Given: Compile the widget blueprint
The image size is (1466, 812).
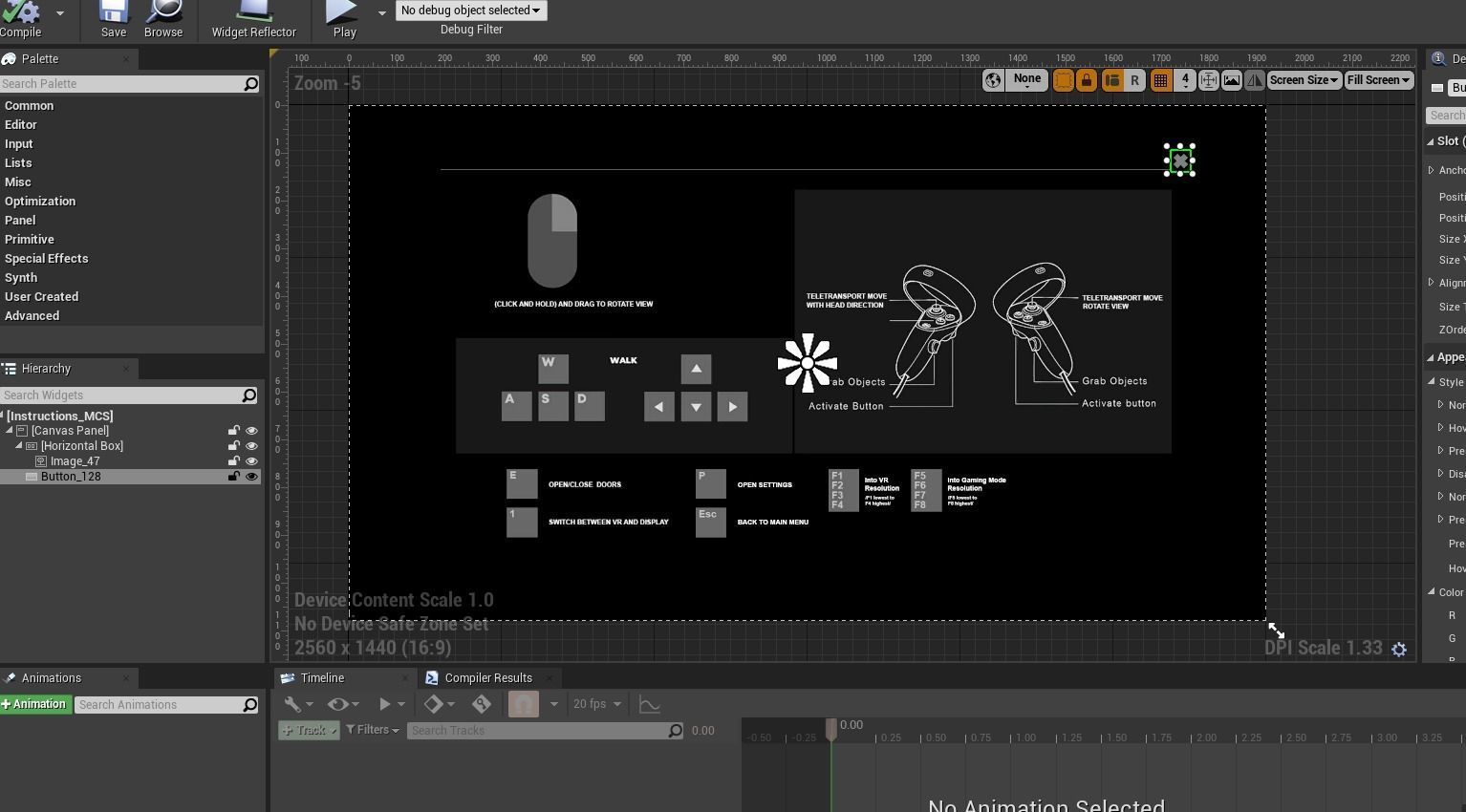Looking at the screenshot, I should pos(21,19).
